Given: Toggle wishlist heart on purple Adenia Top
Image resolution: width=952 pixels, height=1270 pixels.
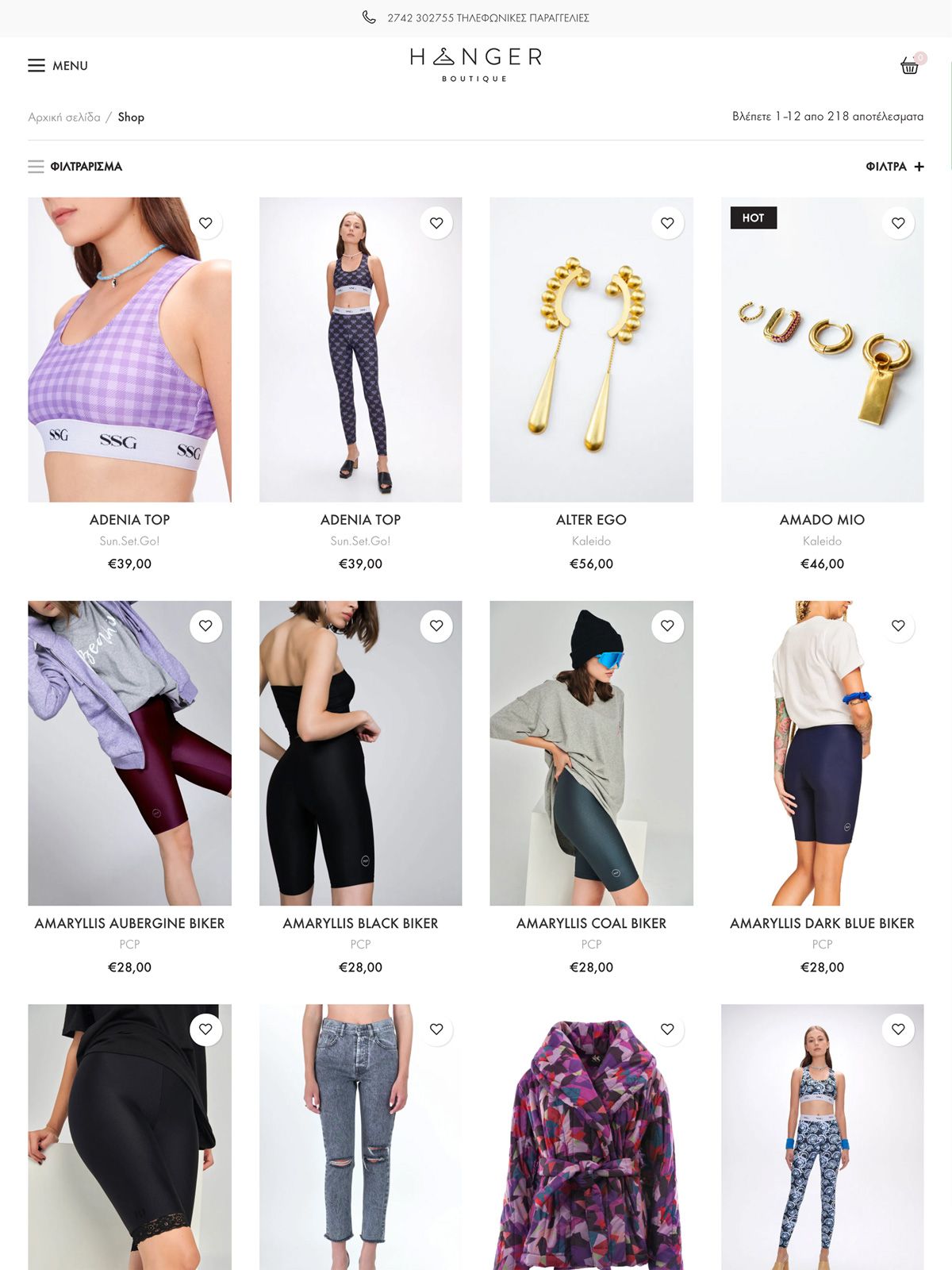Looking at the screenshot, I should (x=205, y=223).
